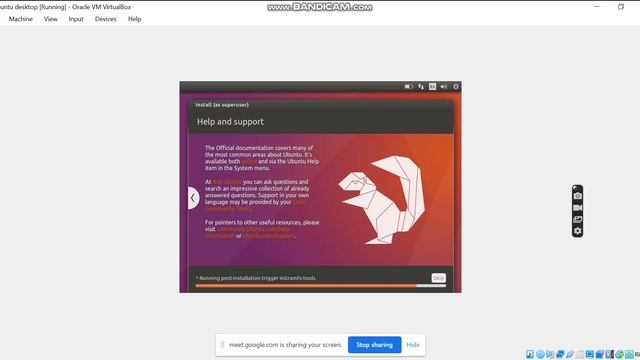Click VirtualBox network adapter status icon

pos(560,354)
